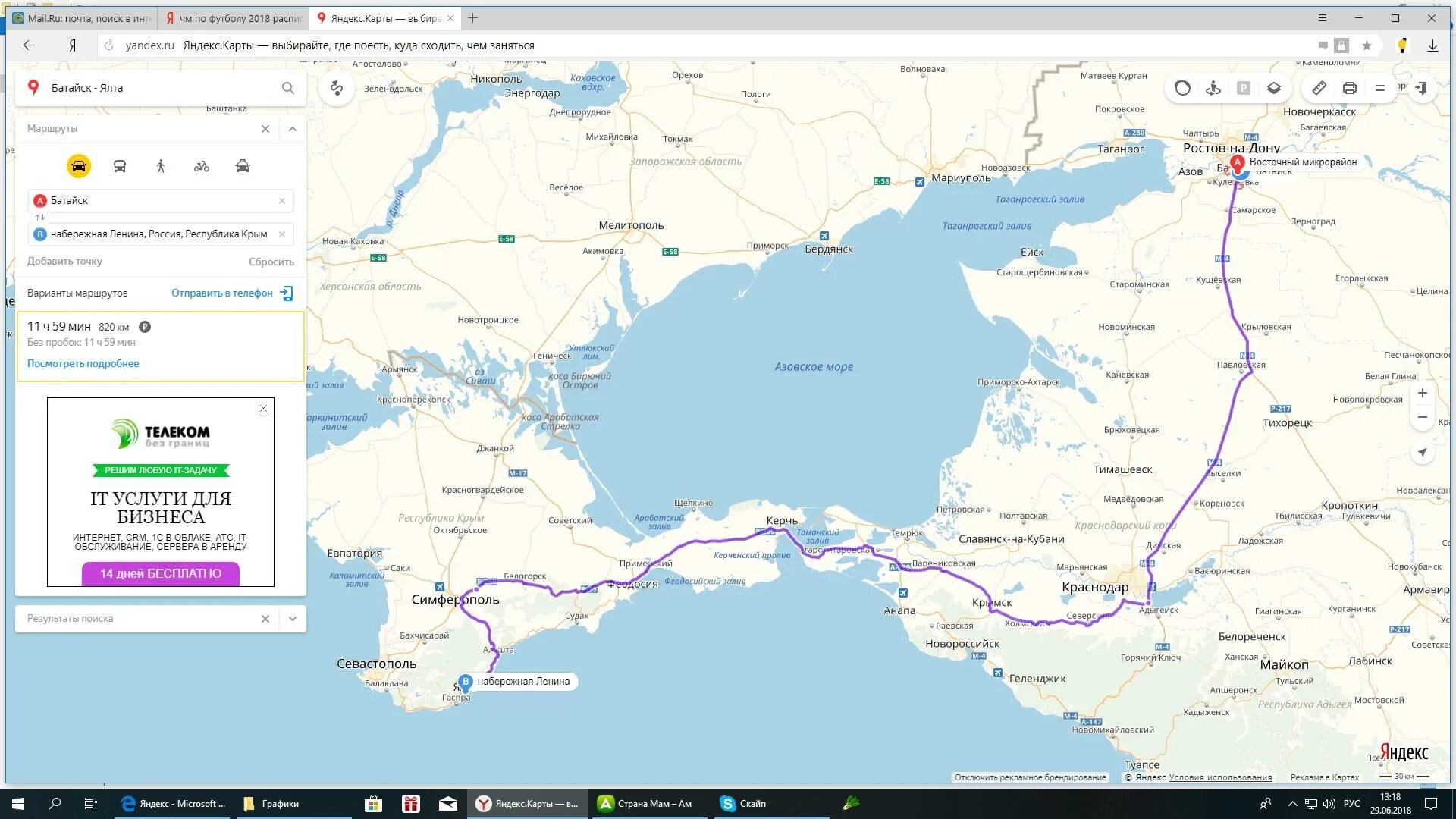Select the ruler measurement tool
Image resolution: width=1456 pixels, height=819 pixels.
tap(1319, 88)
